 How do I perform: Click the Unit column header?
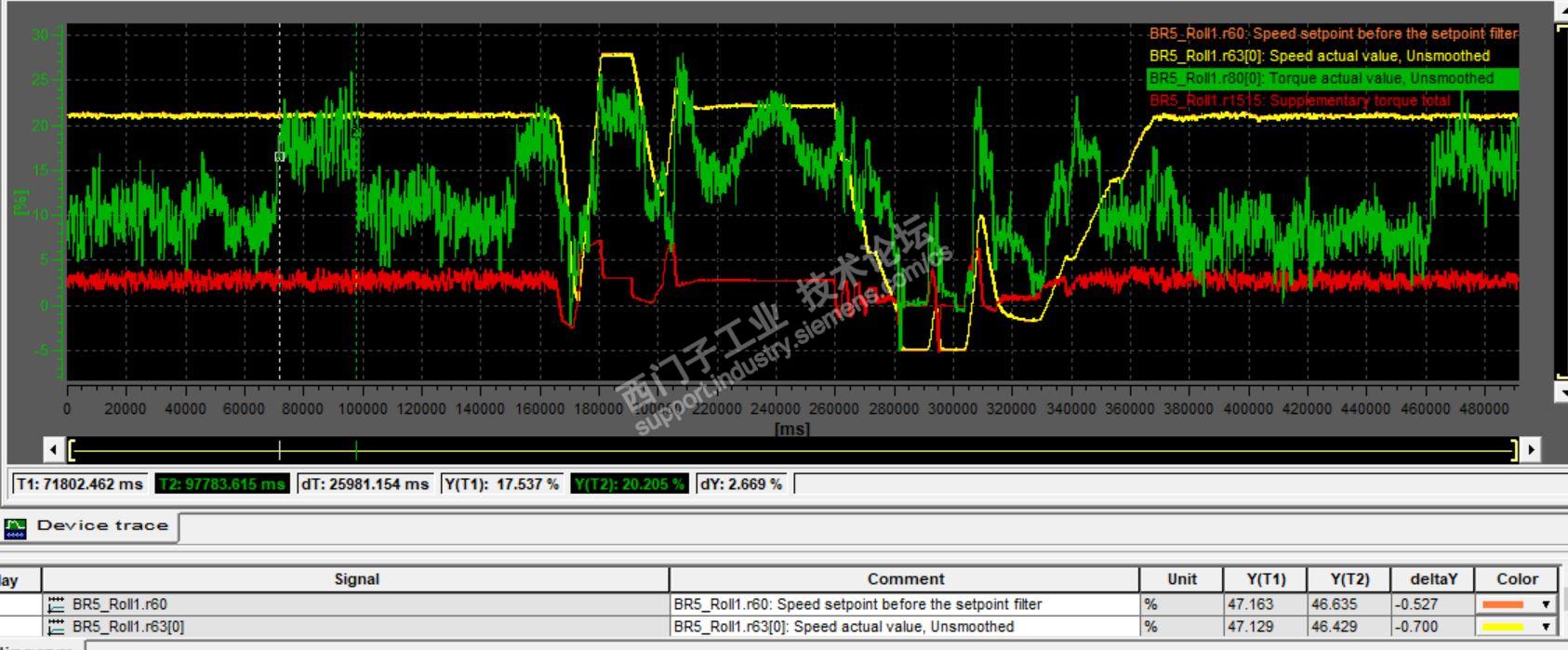coord(1182,579)
